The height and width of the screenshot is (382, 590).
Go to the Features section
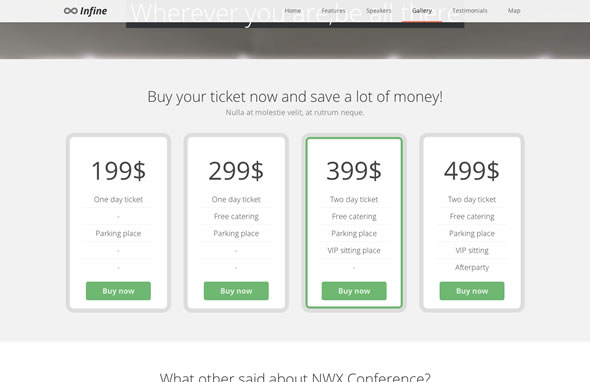pyautogui.click(x=333, y=11)
